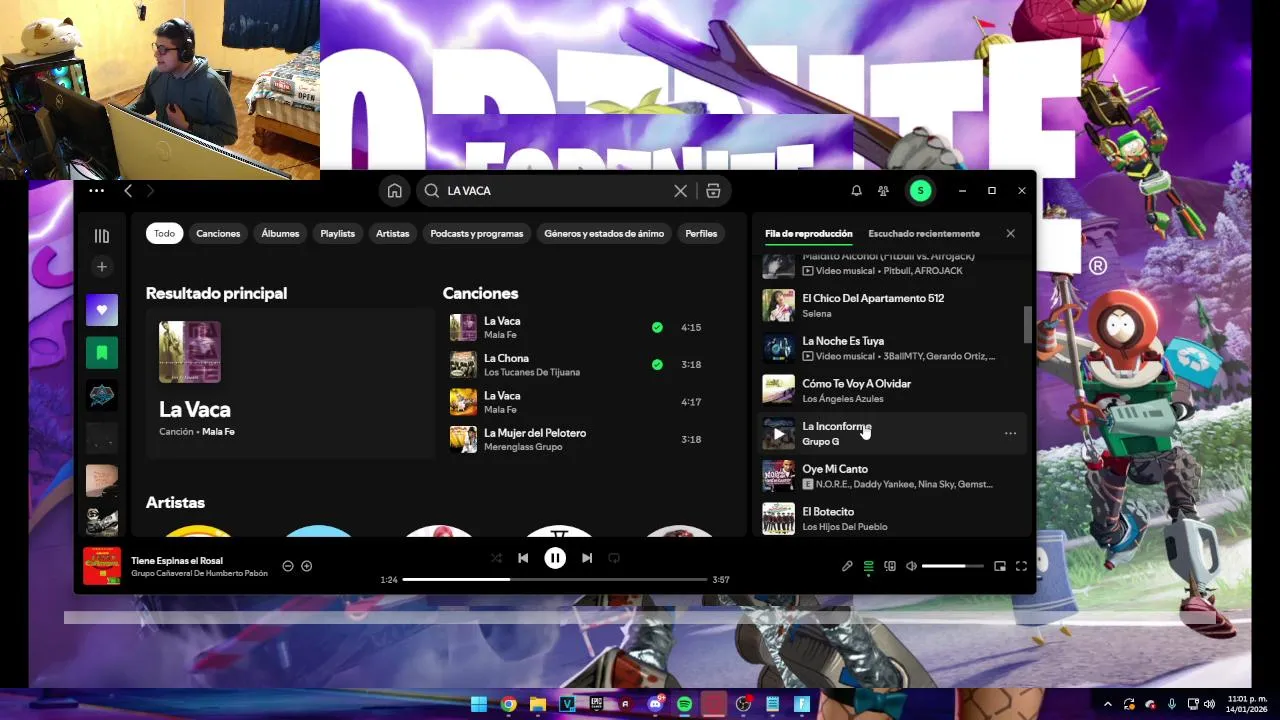Open Liked Songs heart playlist
Screen dimensions: 1280x720
102,310
